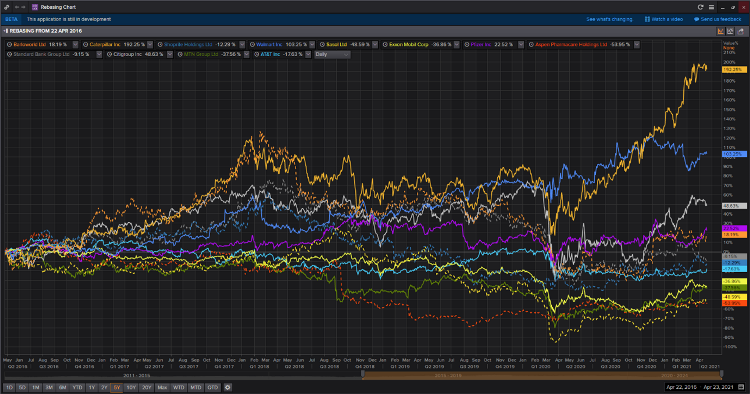Open Caterpillar Inc dropdown arrow

(x=150, y=44)
